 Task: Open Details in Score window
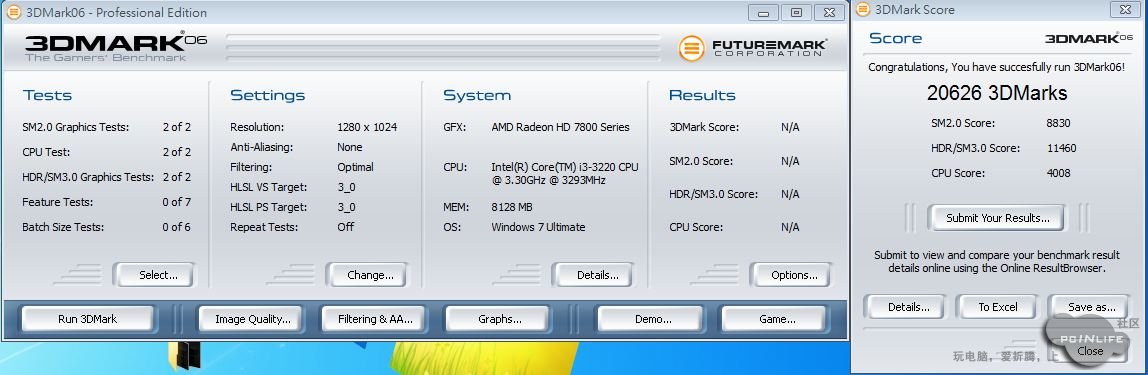908,307
